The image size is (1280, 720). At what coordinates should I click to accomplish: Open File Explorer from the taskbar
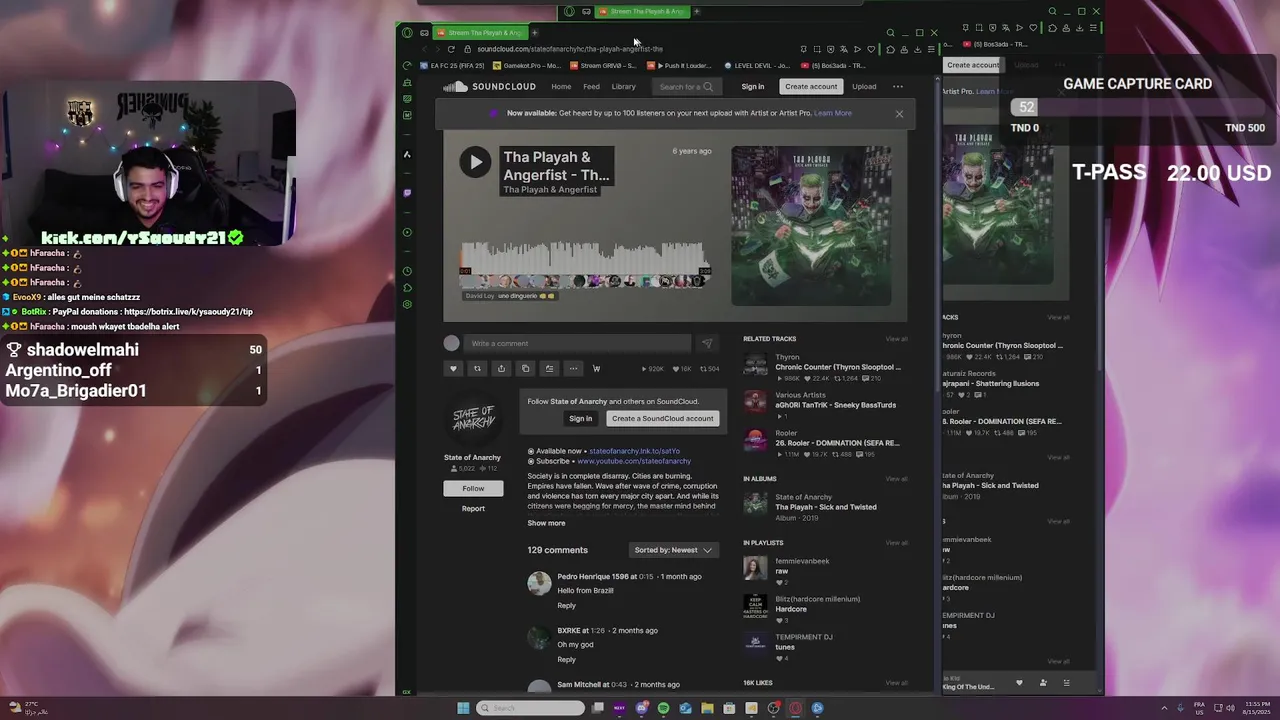(x=707, y=708)
